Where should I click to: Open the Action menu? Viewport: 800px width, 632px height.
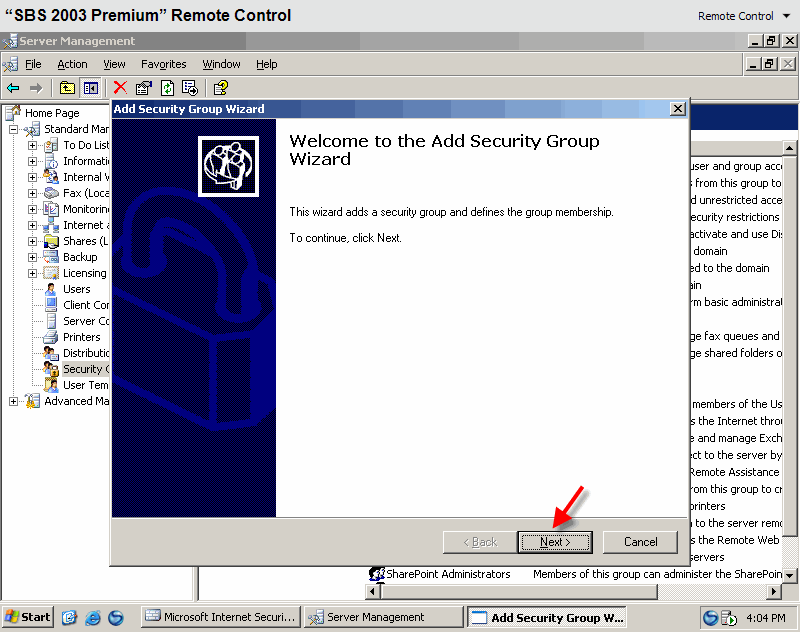tap(72, 64)
